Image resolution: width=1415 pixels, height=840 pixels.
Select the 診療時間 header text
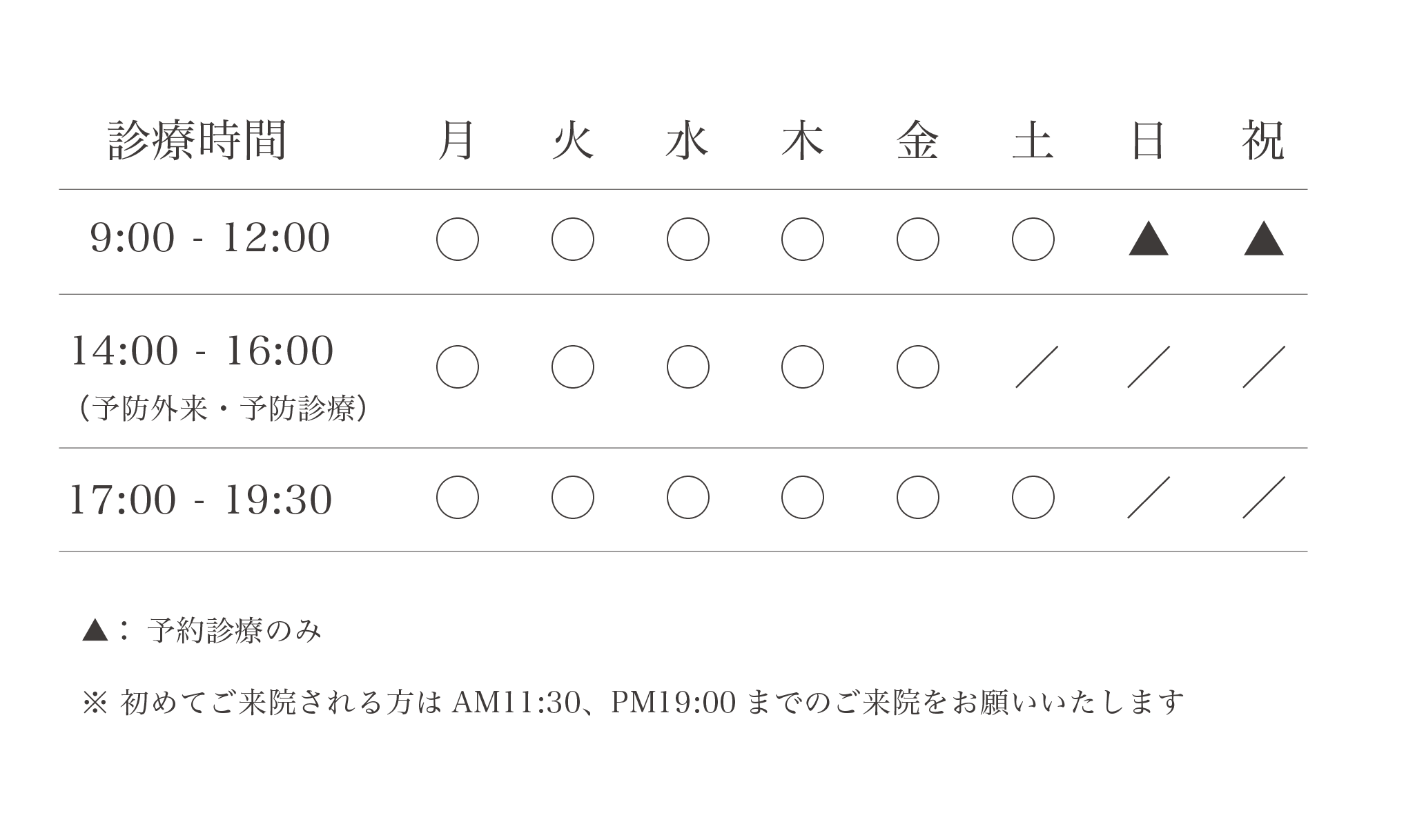pos(197,141)
